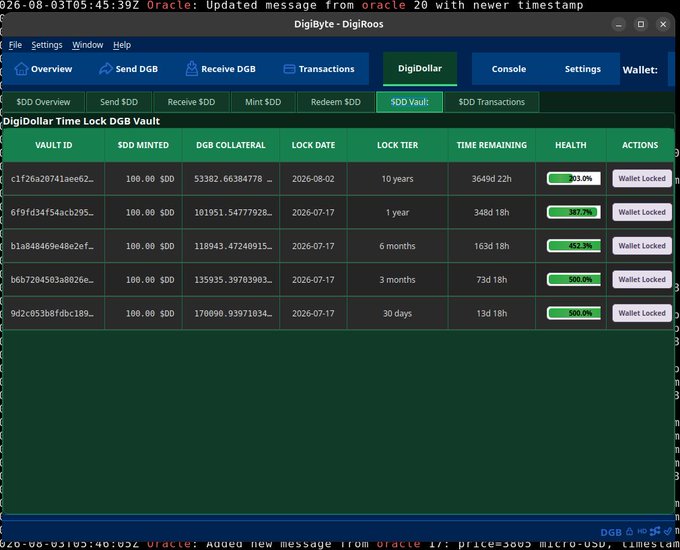
Task: Click the 3649d 22h time remaining cell
Action: [x=492, y=179]
